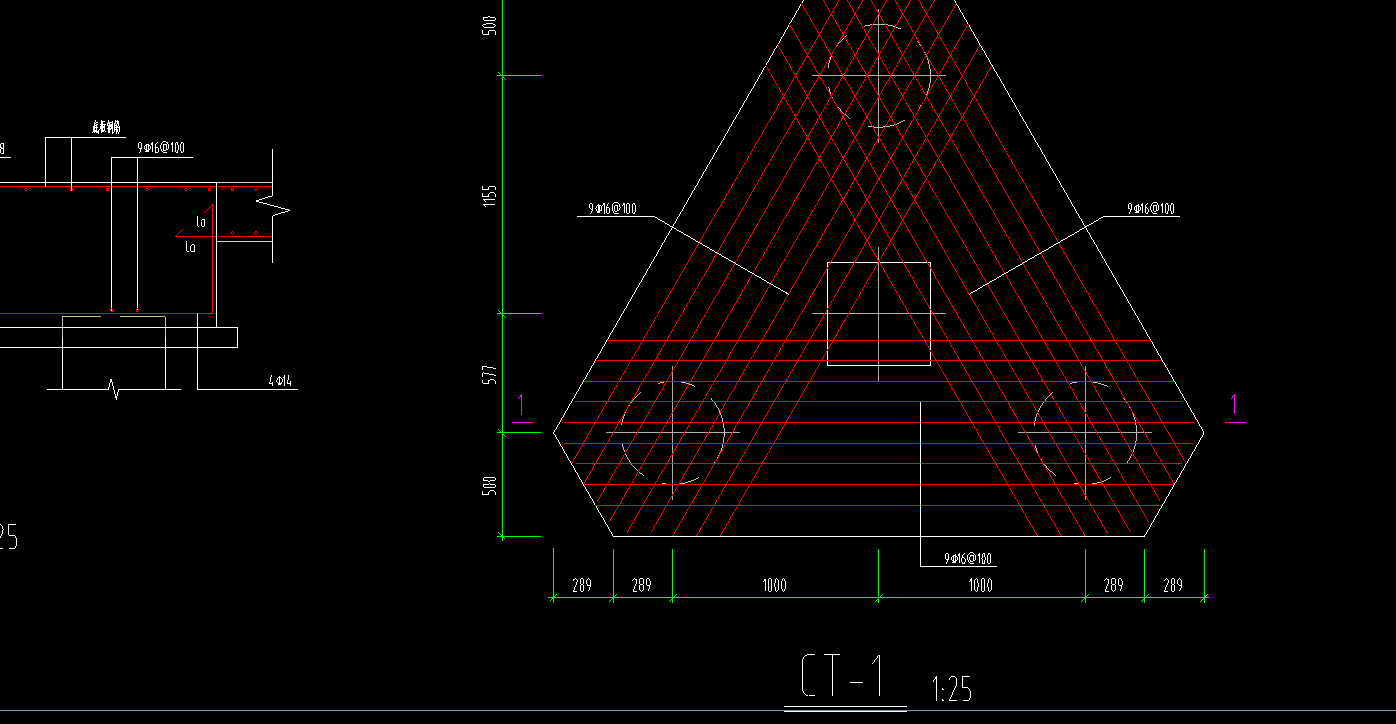The width and height of the screenshot is (1396, 724).
Task: Click the 1:25 scale text beside CT-1
Action: (x=951, y=689)
